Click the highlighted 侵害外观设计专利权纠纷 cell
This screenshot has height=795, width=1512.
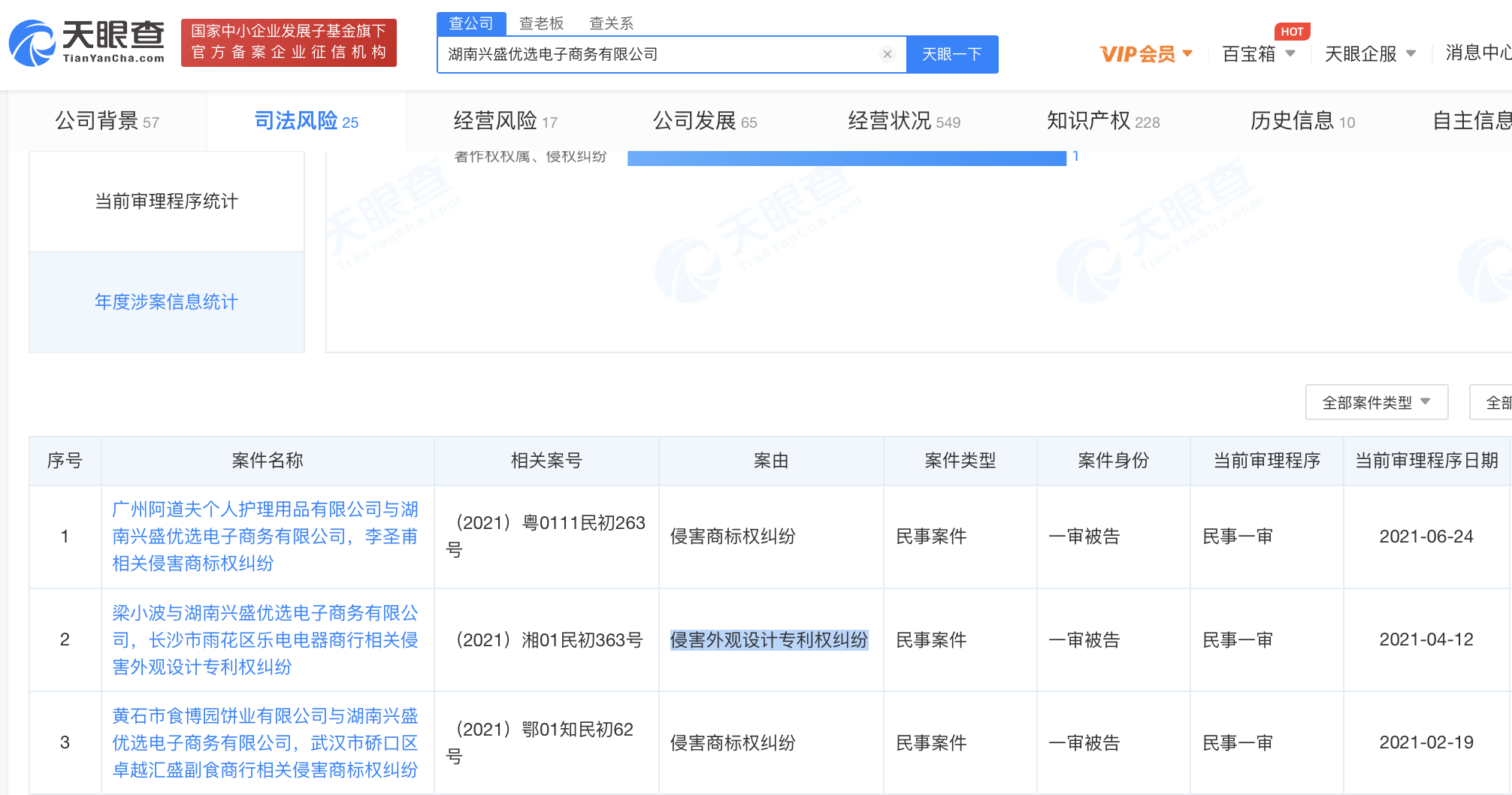point(769,639)
